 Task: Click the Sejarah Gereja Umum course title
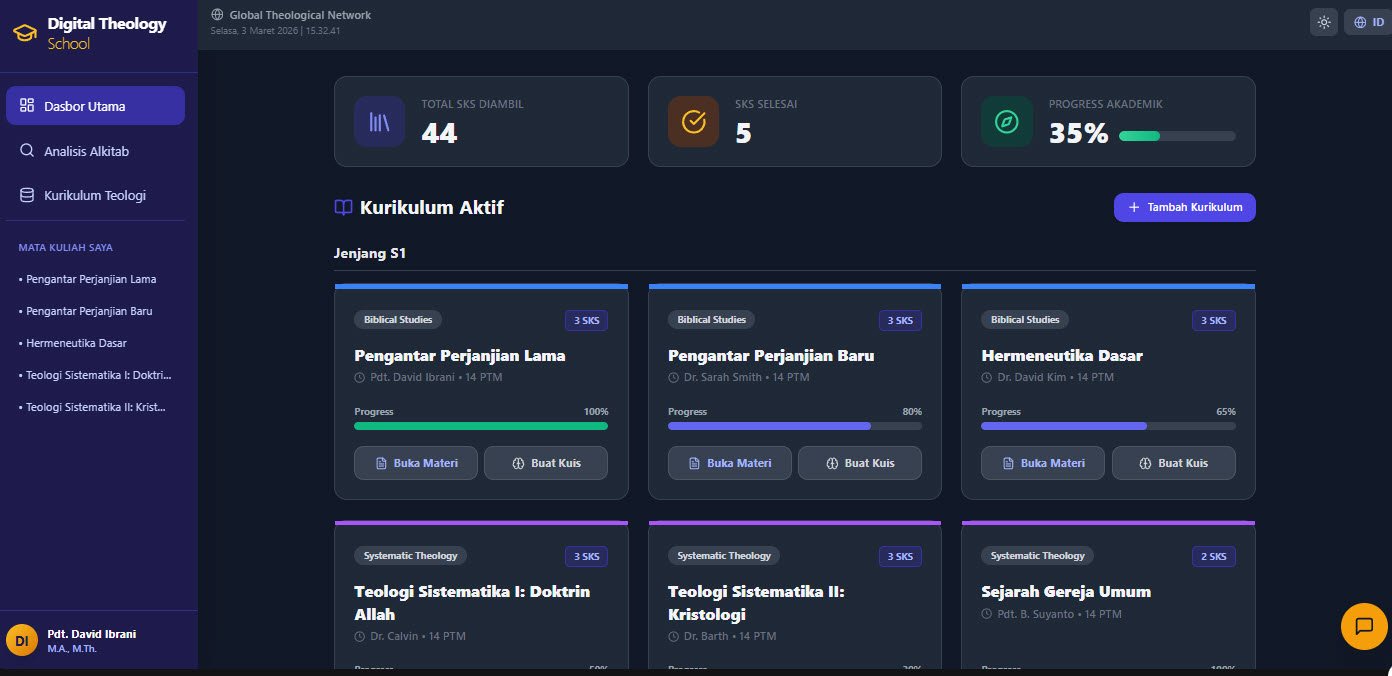click(x=1066, y=591)
